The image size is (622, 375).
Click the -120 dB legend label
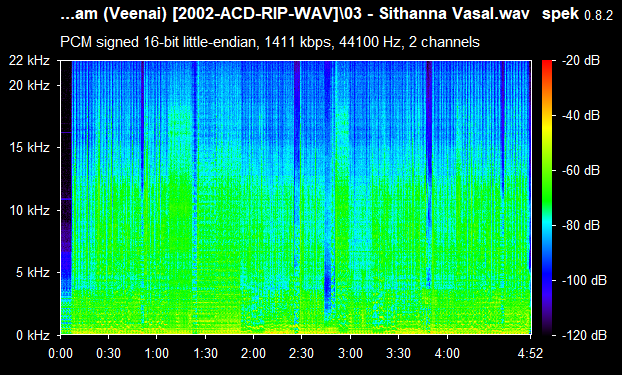(584, 335)
